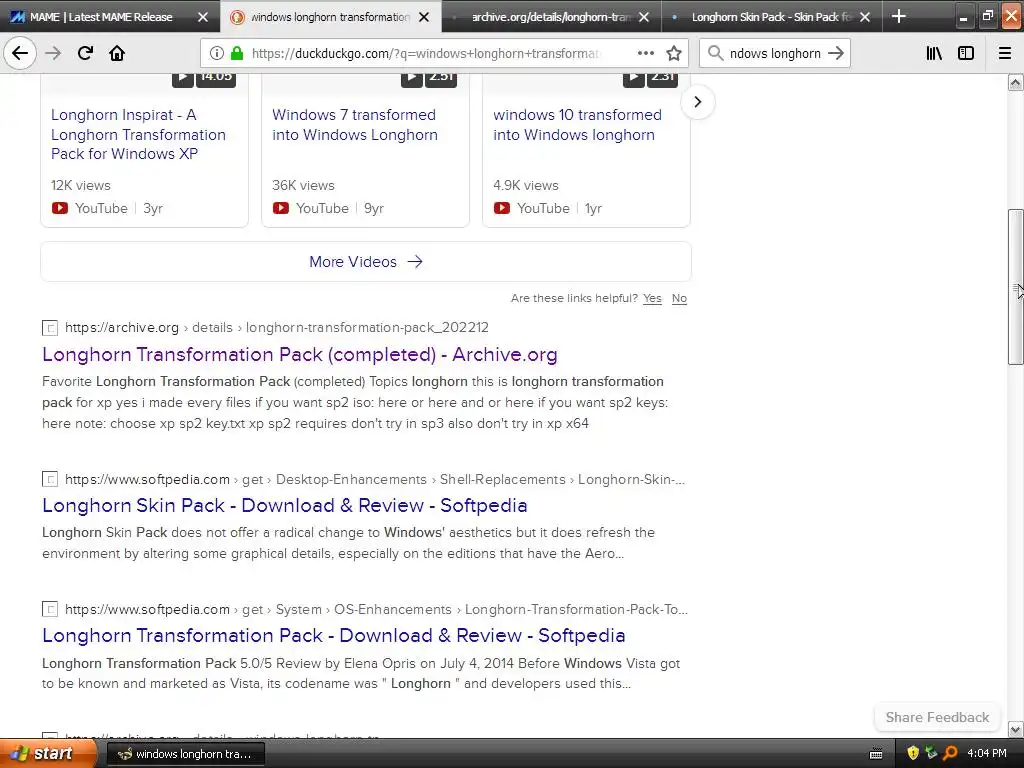Show site information icon in address bar
The width and height of the screenshot is (1024, 768).
217,54
